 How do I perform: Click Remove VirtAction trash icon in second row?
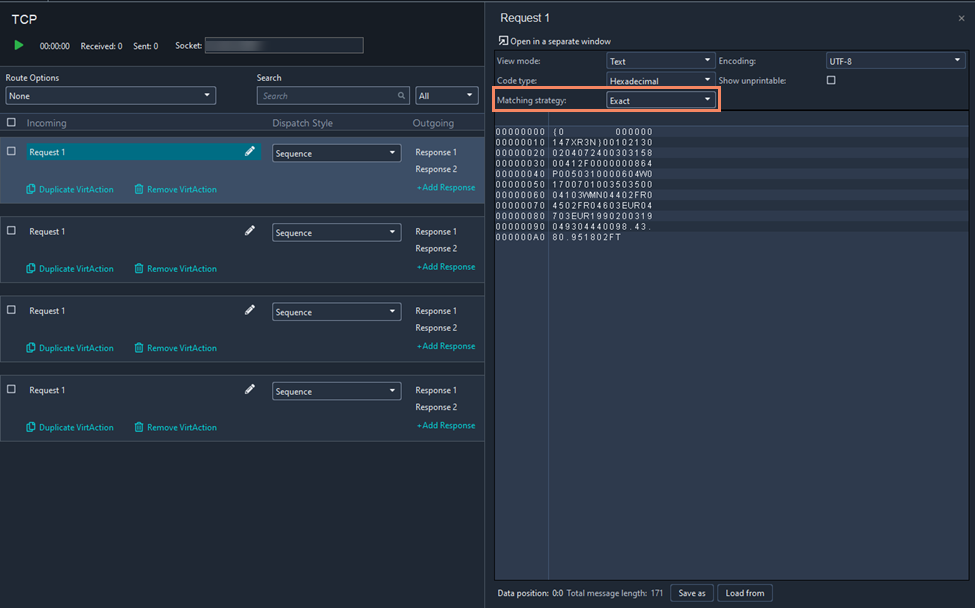(139, 268)
